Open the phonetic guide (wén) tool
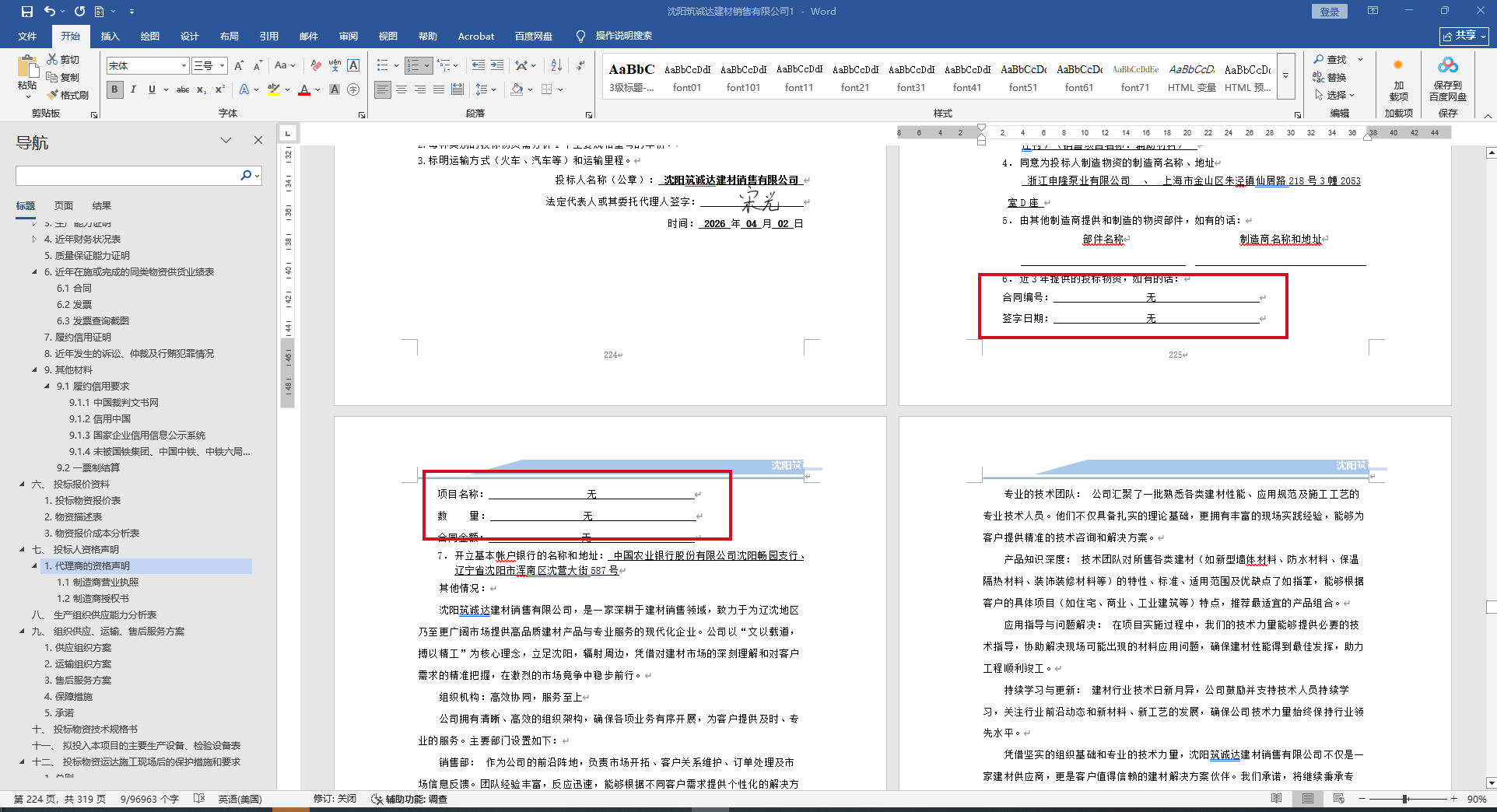 pyautogui.click(x=335, y=66)
